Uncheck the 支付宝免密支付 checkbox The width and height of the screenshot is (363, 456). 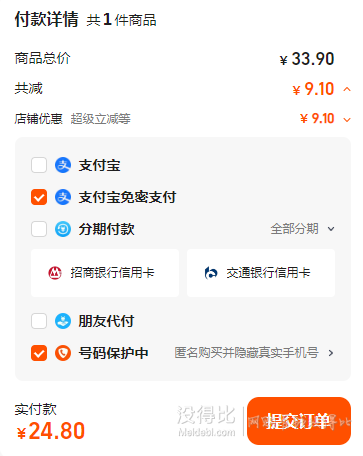[39, 197]
